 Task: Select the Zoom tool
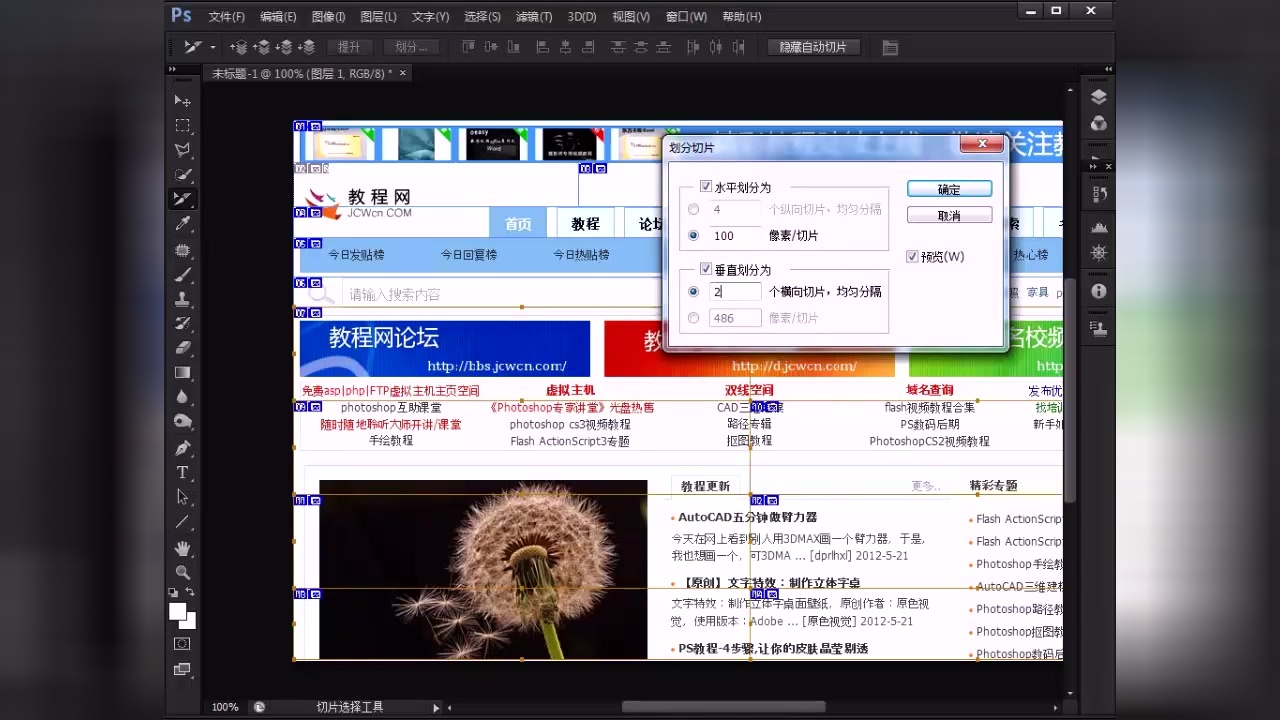182,573
